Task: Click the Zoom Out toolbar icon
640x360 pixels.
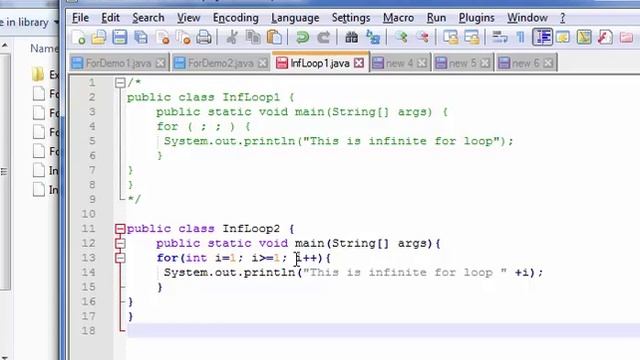Action: [x=422, y=38]
